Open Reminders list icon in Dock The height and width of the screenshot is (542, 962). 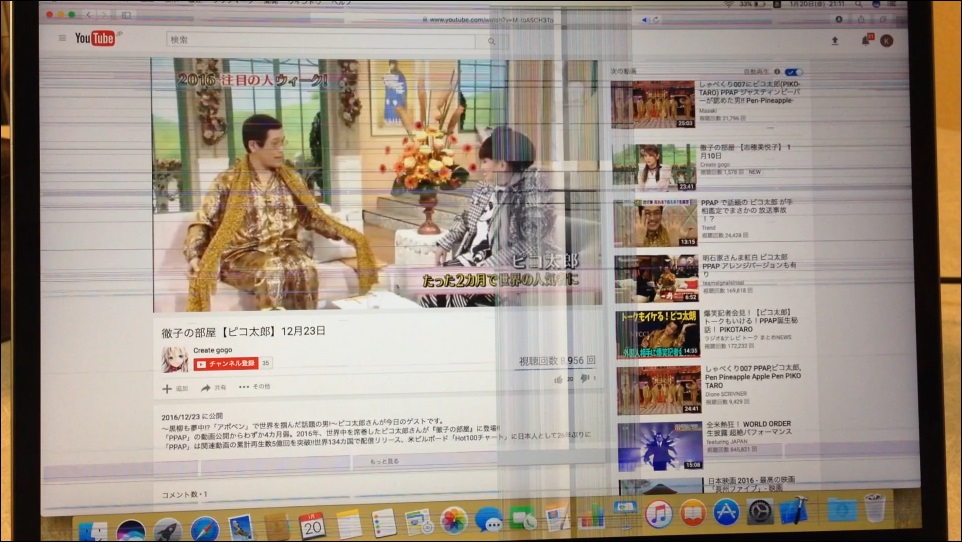pyautogui.click(x=384, y=523)
